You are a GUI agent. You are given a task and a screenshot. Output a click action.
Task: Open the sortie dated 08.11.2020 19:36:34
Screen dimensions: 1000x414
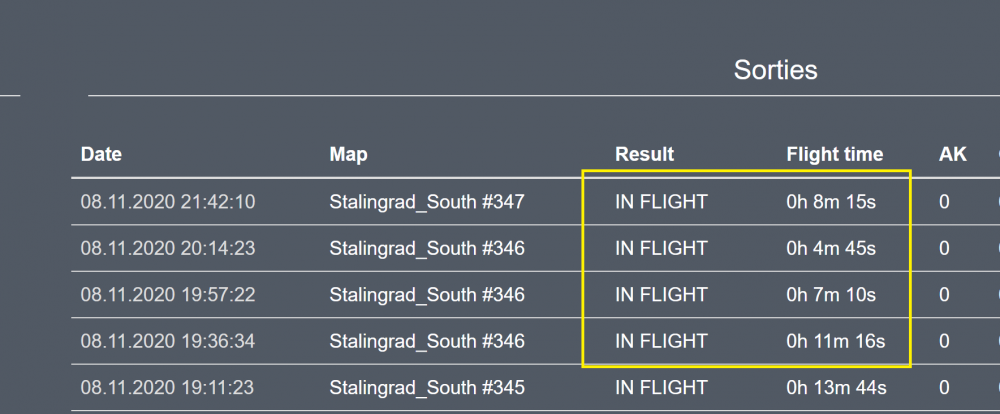tap(168, 341)
